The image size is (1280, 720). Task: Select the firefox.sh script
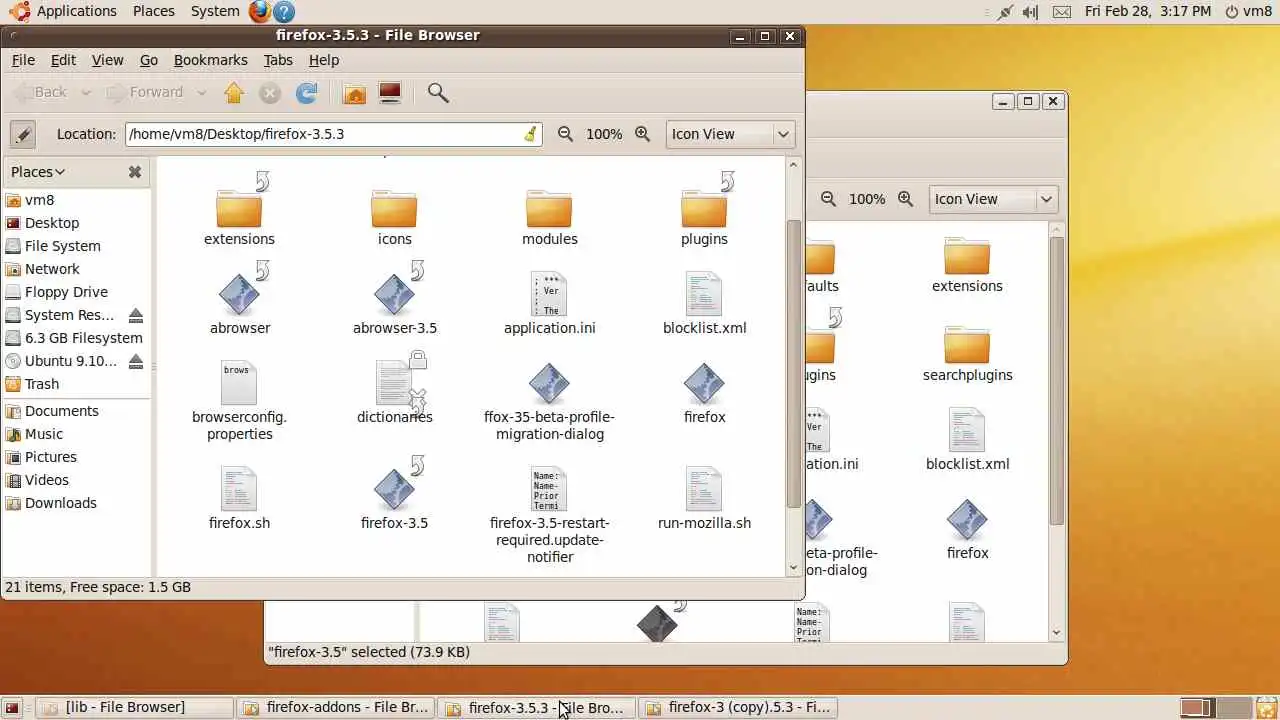(x=239, y=489)
